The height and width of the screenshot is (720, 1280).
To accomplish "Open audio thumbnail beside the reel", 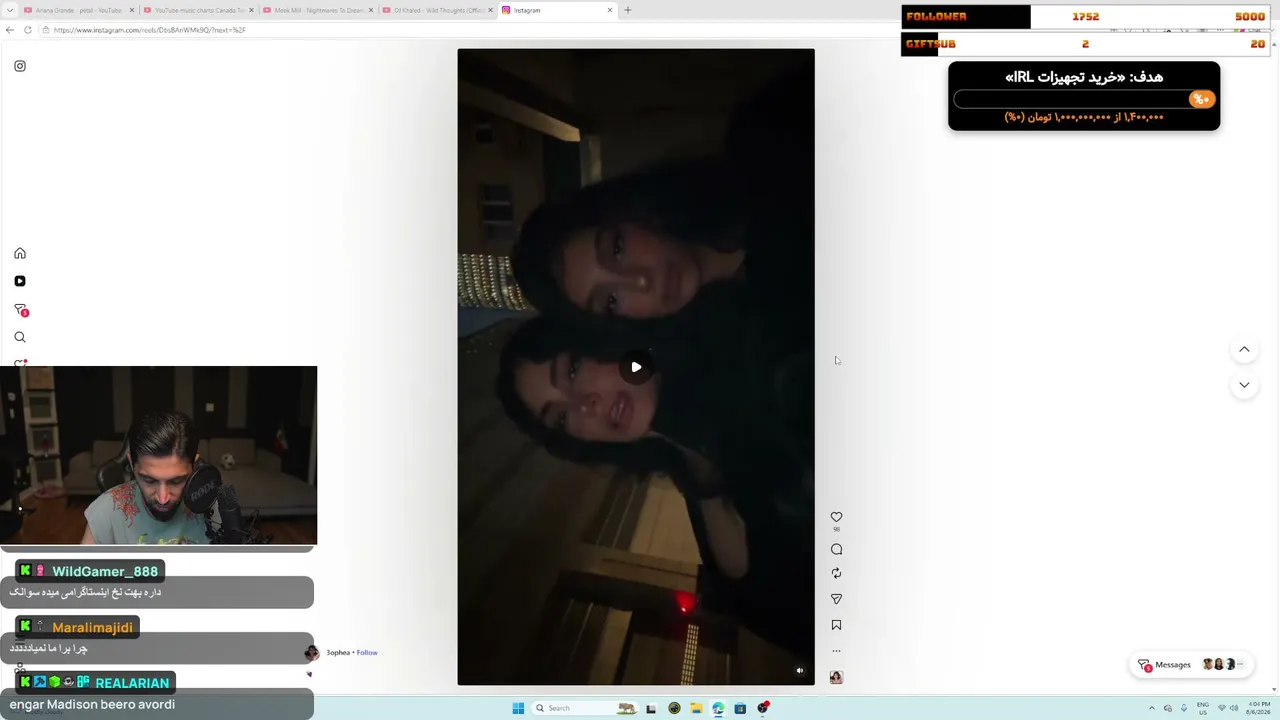I will (x=836, y=677).
